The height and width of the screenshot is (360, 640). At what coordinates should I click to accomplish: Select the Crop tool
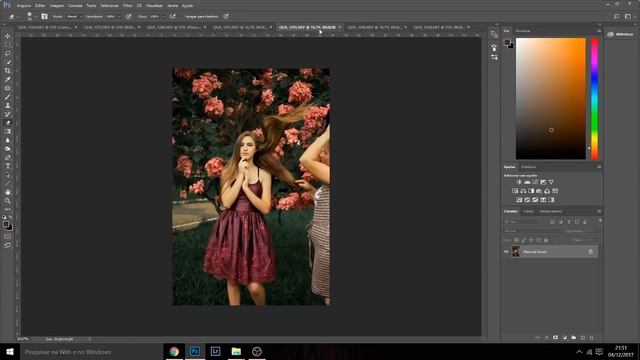tap(8, 71)
